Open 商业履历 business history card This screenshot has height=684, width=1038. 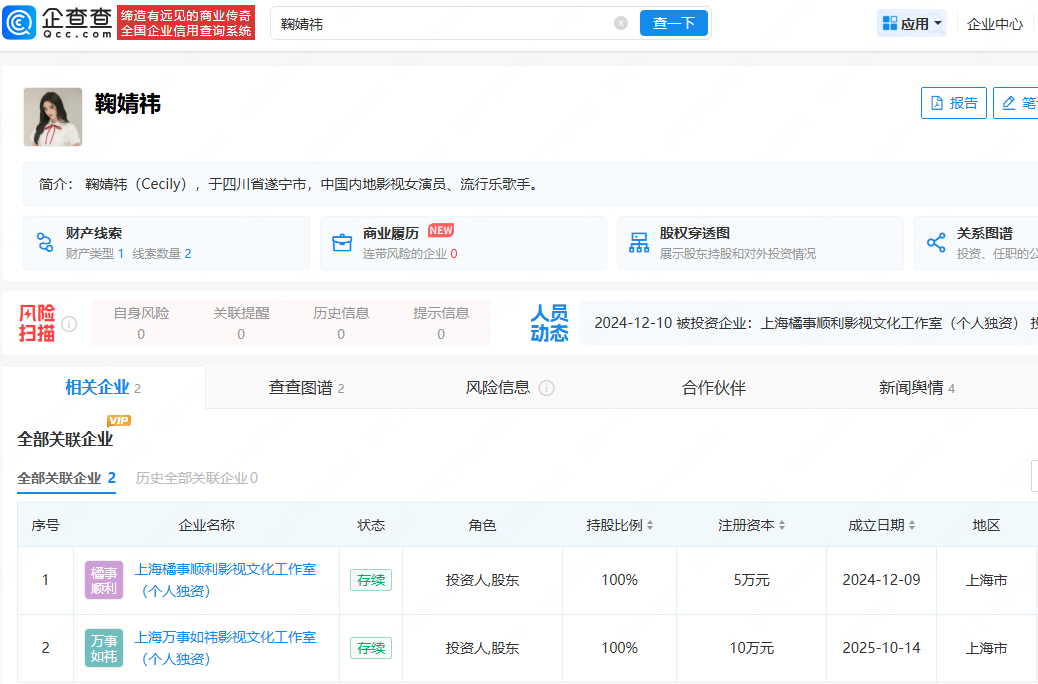click(x=462, y=243)
